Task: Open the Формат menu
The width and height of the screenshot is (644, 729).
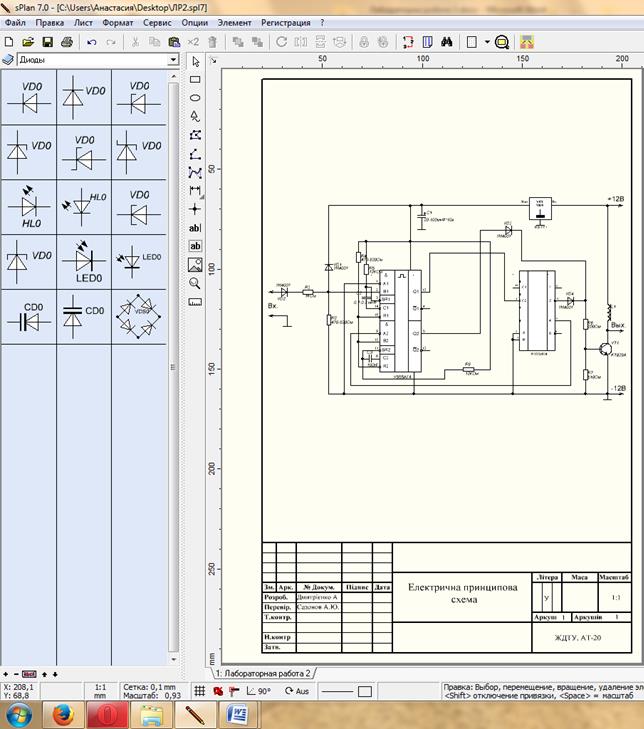Action: tap(118, 23)
